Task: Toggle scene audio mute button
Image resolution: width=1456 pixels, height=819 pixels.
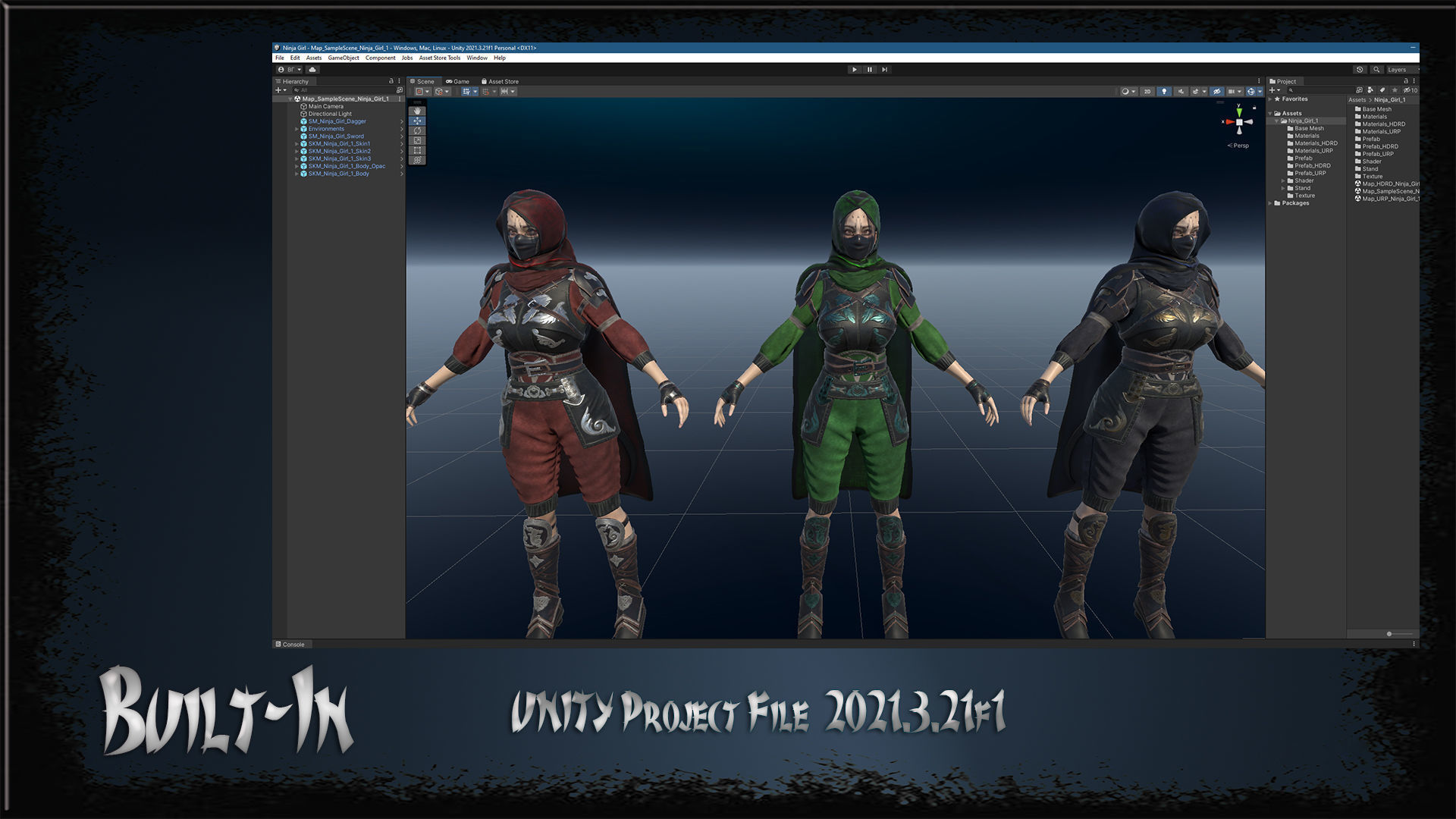Action: pyautogui.click(x=1181, y=92)
